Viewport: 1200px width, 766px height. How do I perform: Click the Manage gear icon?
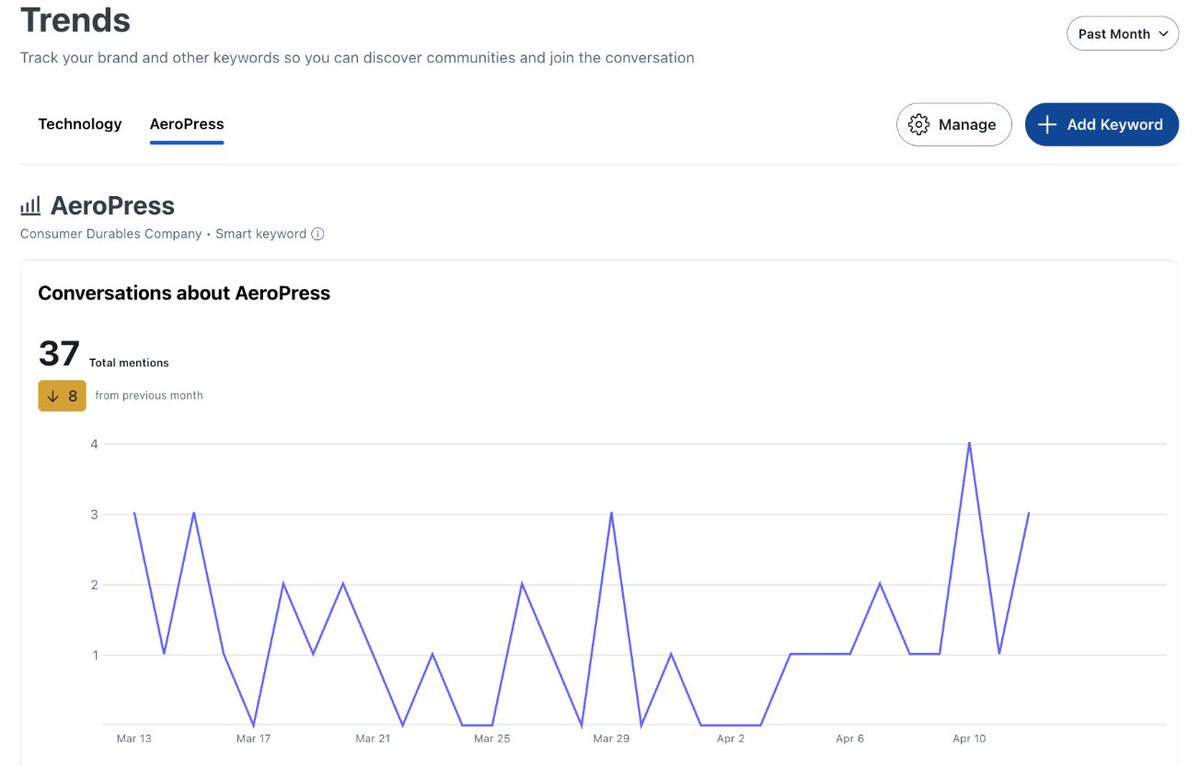pyautogui.click(x=919, y=124)
